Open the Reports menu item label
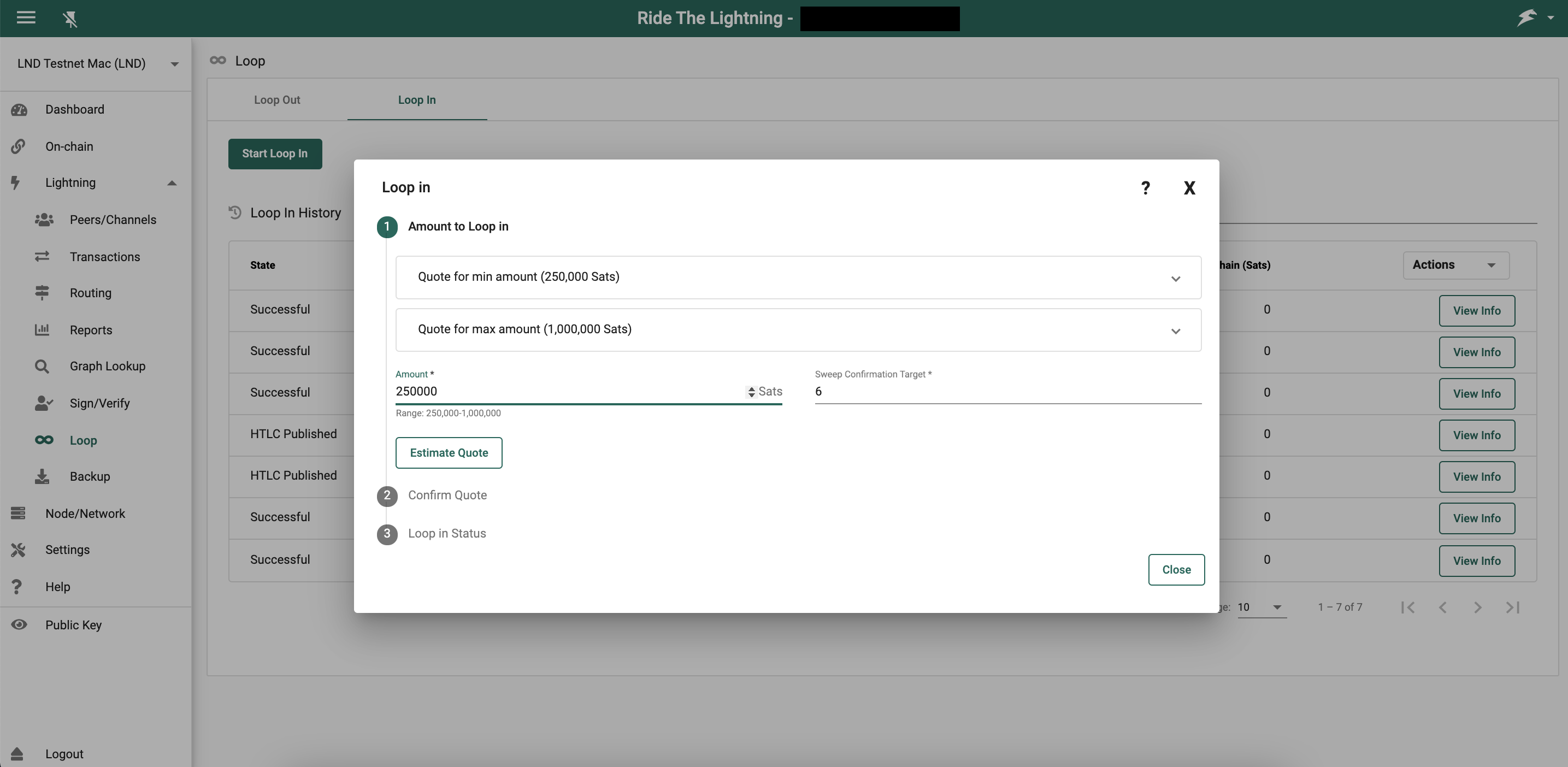Screen dimensions: 1568x767 [x=91, y=330]
